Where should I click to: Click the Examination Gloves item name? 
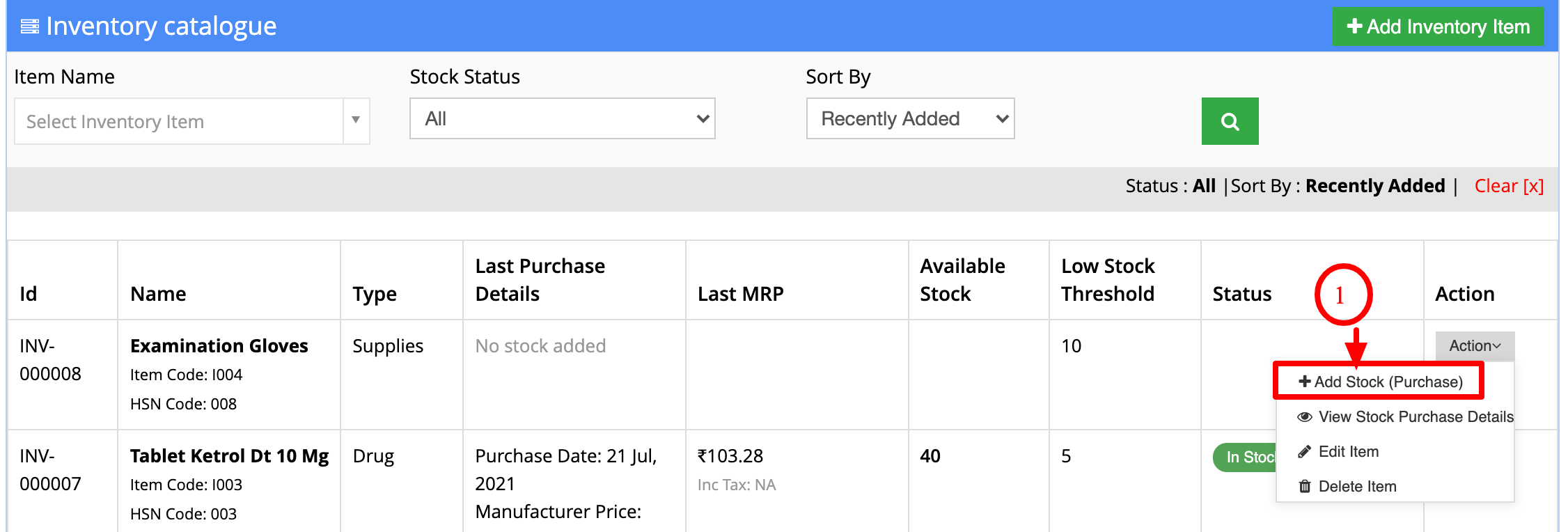(219, 346)
